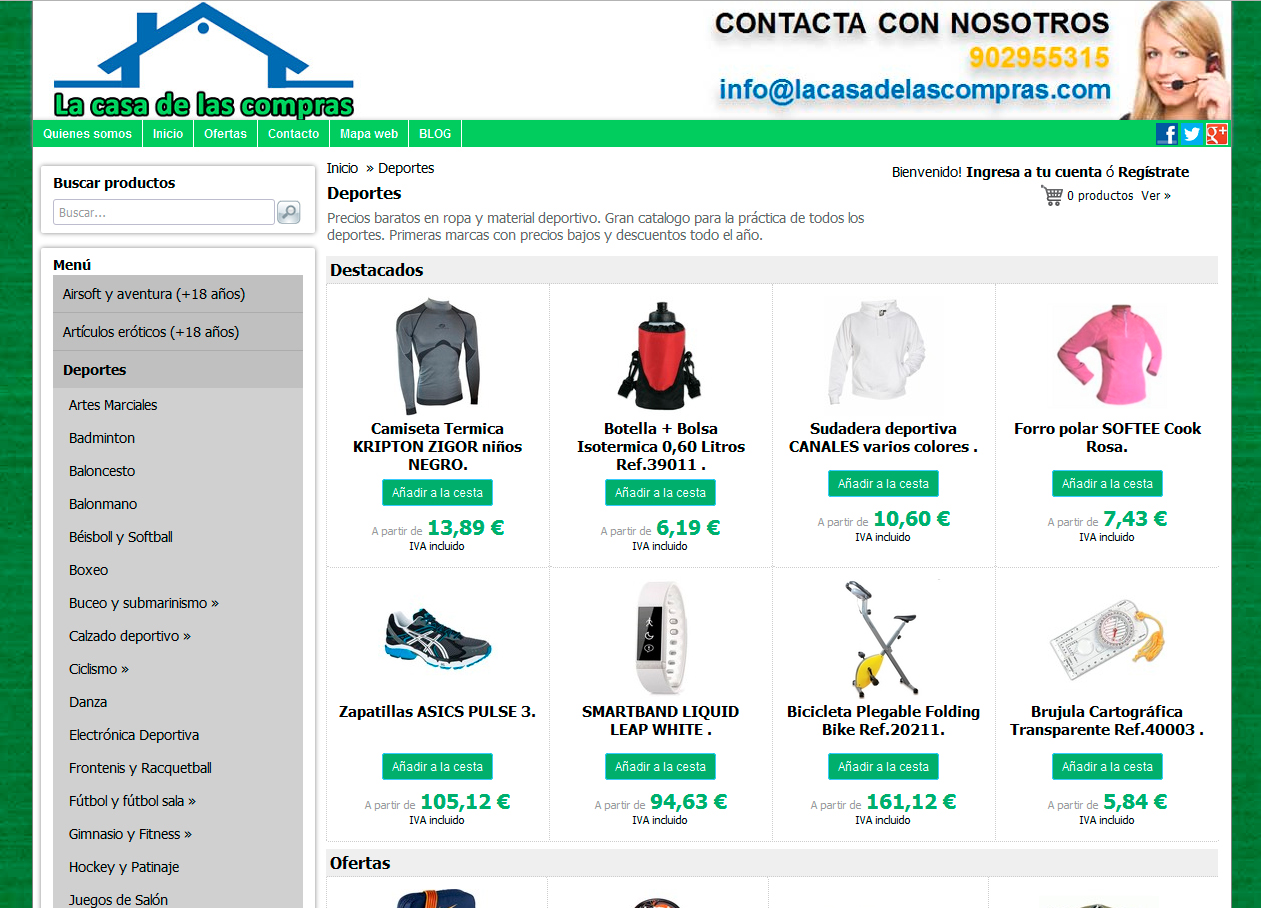Add Forro polar SOFTEE Cook Rosa to basket
This screenshot has height=908, width=1261.
[1107, 484]
